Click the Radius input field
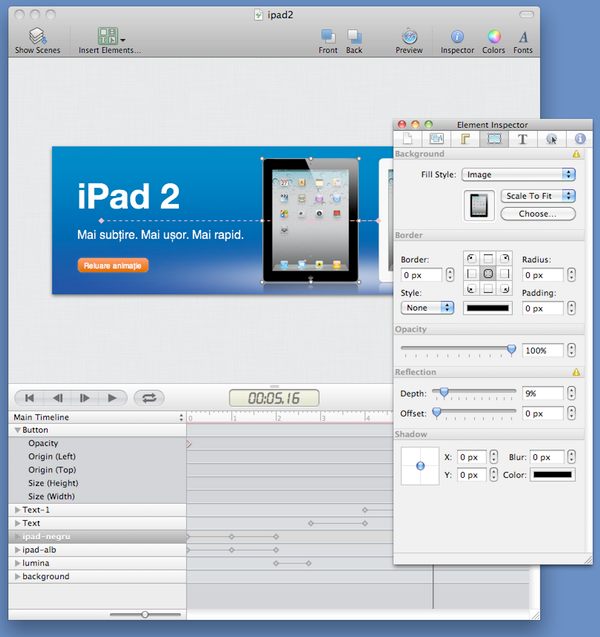Screen dimensions: 600x637 (x=542, y=275)
